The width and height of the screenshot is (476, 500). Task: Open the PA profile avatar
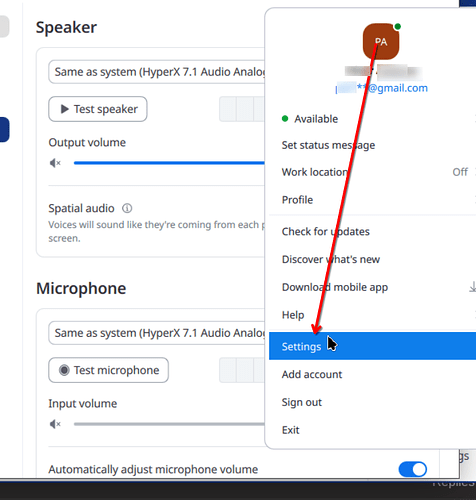pyautogui.click(x=381, y=41)
